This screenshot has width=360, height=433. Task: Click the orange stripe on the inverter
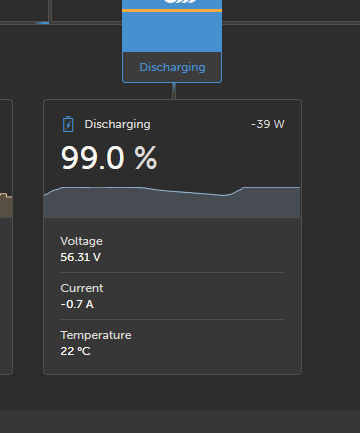(172, 11)
